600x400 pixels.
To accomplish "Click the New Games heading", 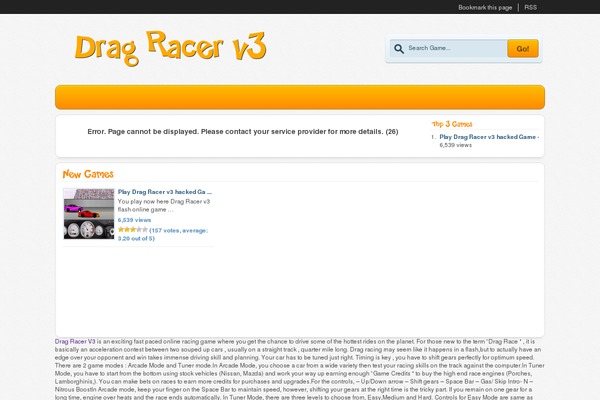I will (88, 174).
